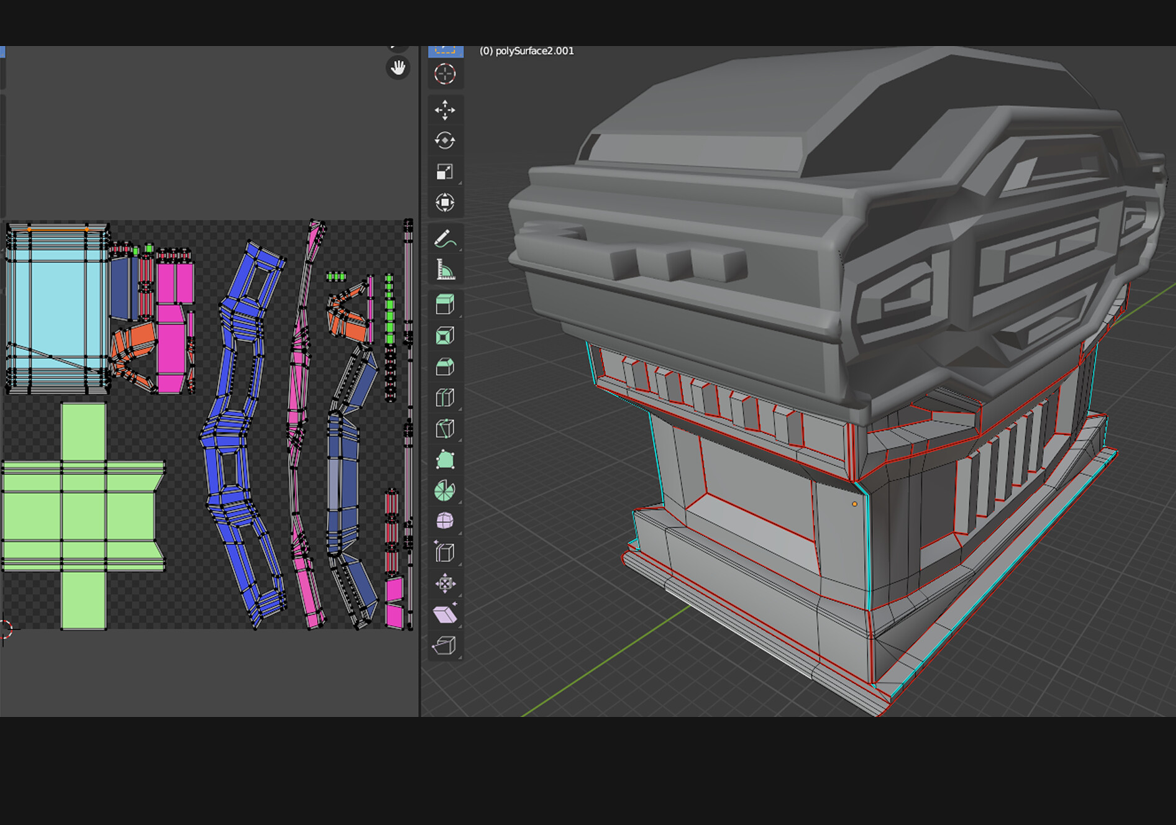1176x825 pixels.
Task: Switch to the Rotate tool
Action: tap(445, 141)
